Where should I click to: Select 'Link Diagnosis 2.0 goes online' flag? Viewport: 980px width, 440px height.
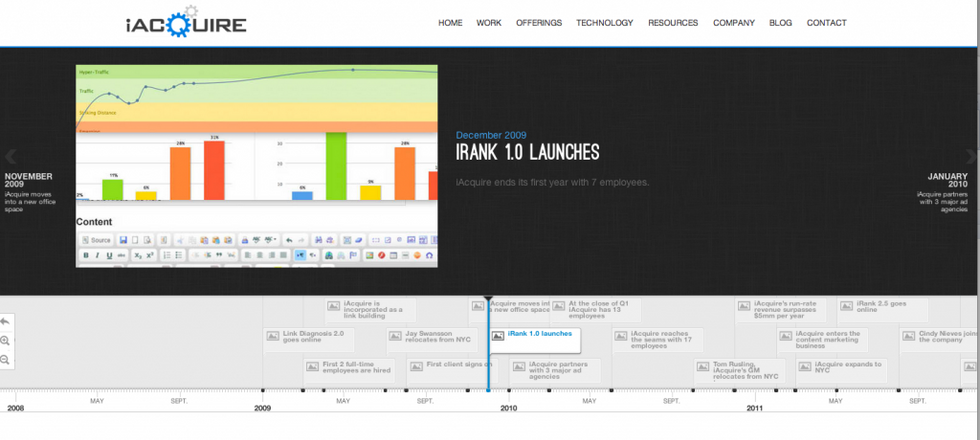click(309, 339)
